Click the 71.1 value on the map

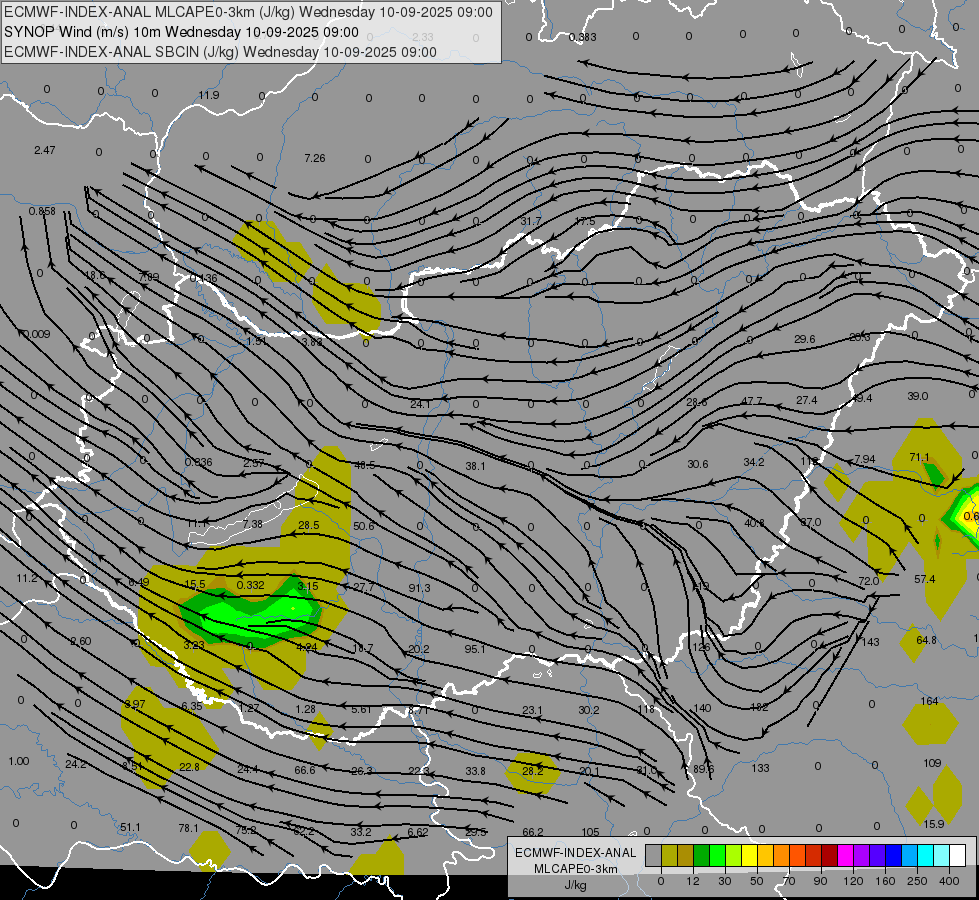(x=919, y=457)
